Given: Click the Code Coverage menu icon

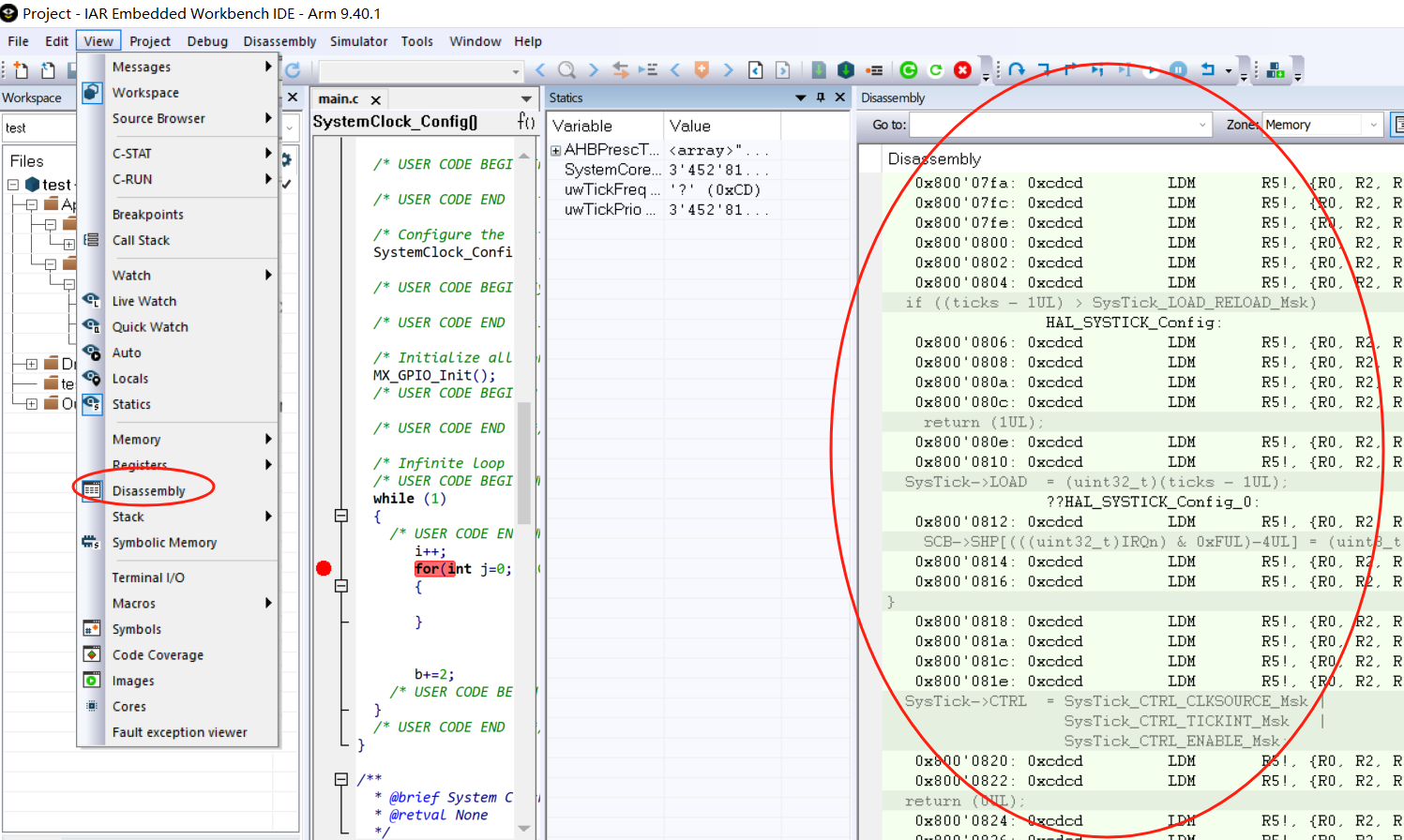Looking at the screenshot, I should 92,654.
